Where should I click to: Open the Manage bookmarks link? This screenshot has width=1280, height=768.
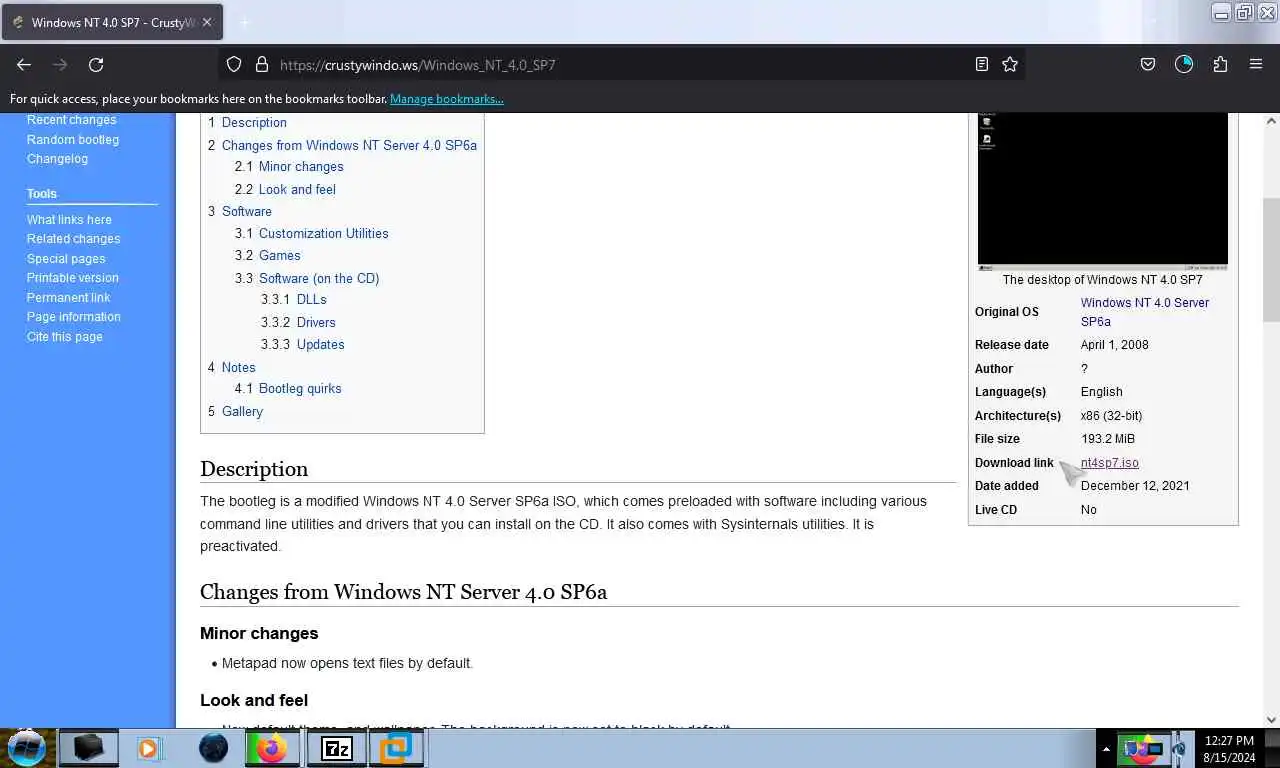click(447, 99)
